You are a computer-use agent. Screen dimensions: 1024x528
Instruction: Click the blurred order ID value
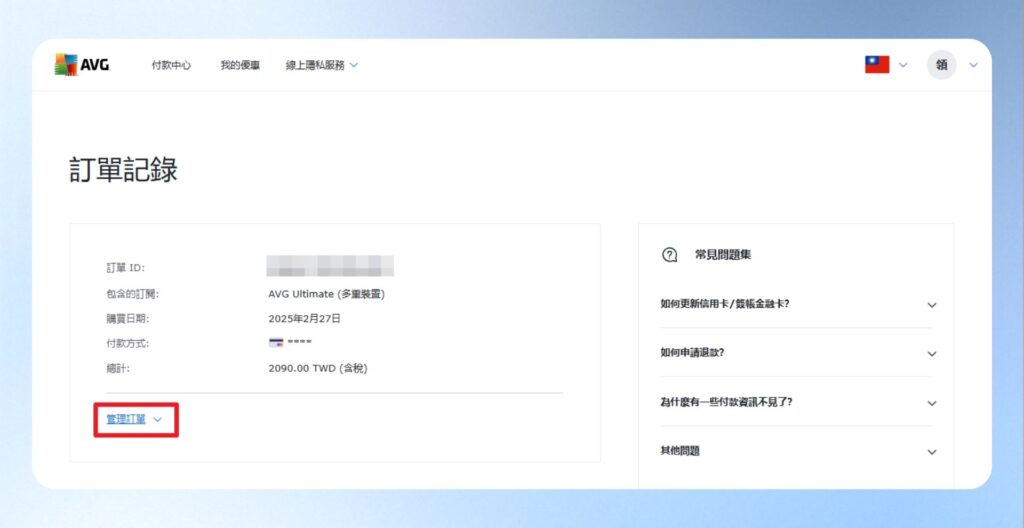330,266
